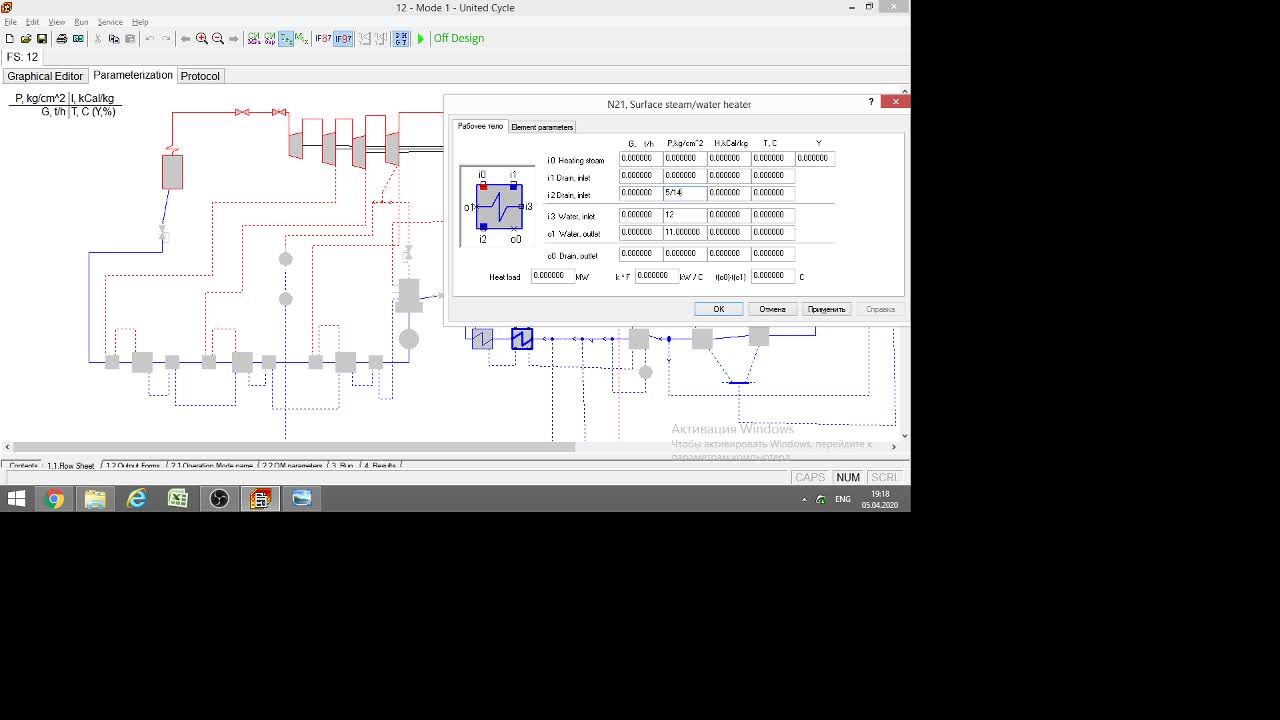Open the Service menu
The width and height of the screenshot is (1280, 720).
click(110, 22)
